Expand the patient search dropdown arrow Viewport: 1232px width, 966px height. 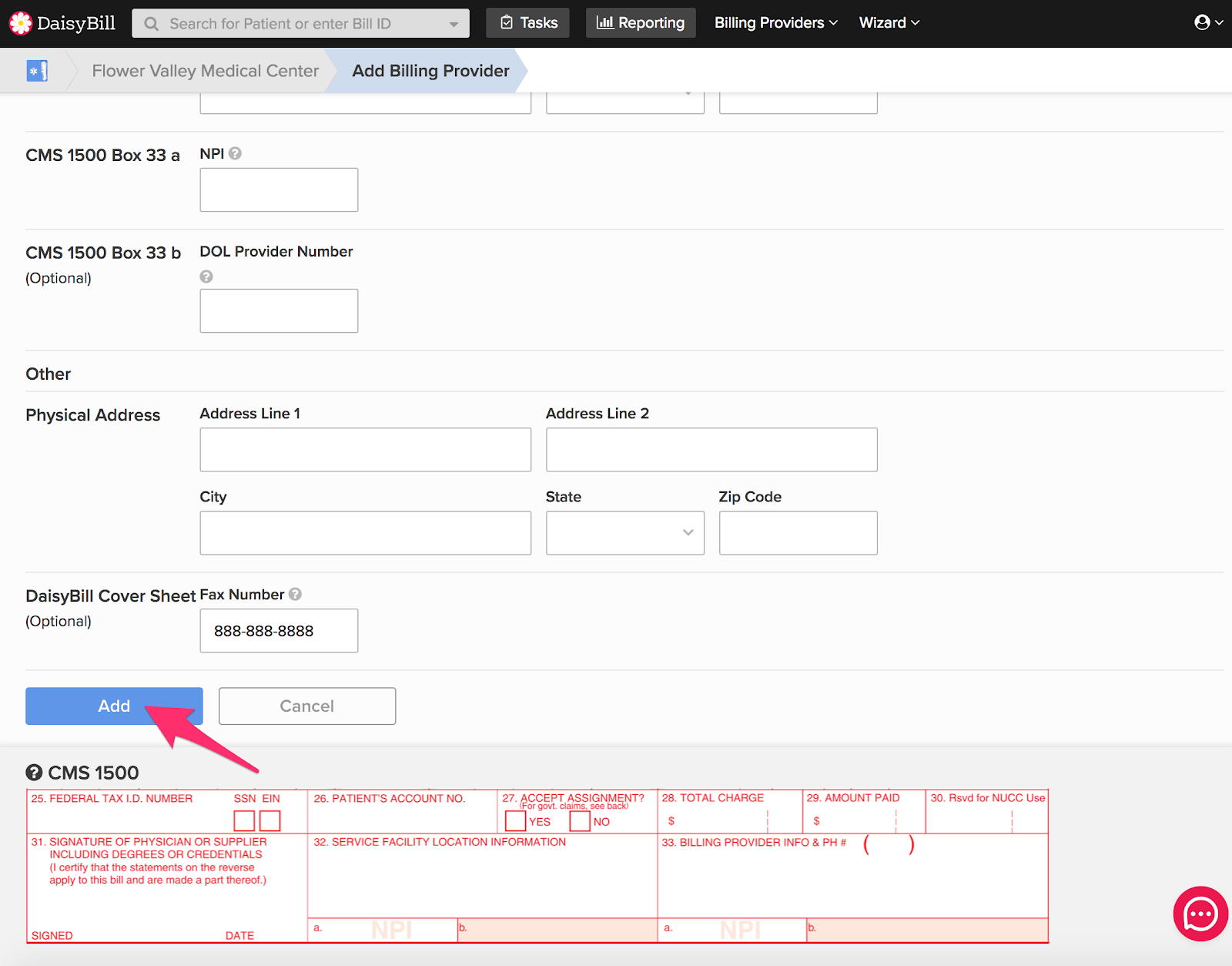(x=454, y=24)
